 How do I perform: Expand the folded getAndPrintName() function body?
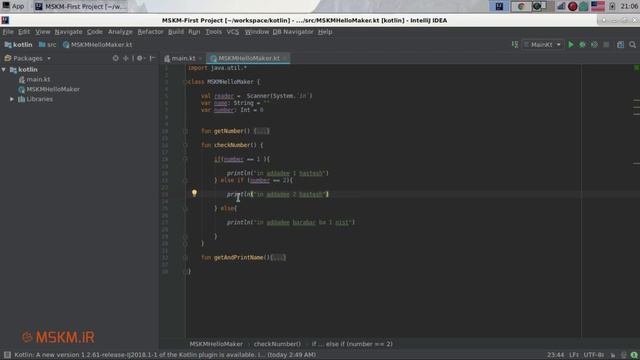(278, 258)
